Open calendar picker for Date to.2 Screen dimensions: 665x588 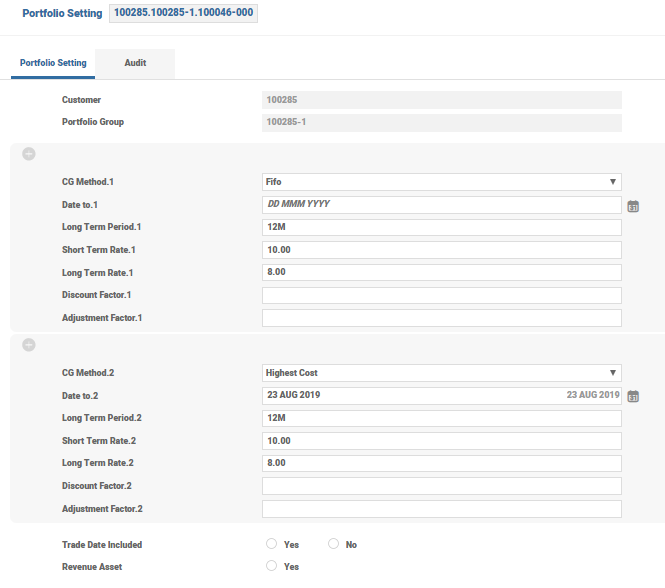pyautogui.click(x=633, y=396)
